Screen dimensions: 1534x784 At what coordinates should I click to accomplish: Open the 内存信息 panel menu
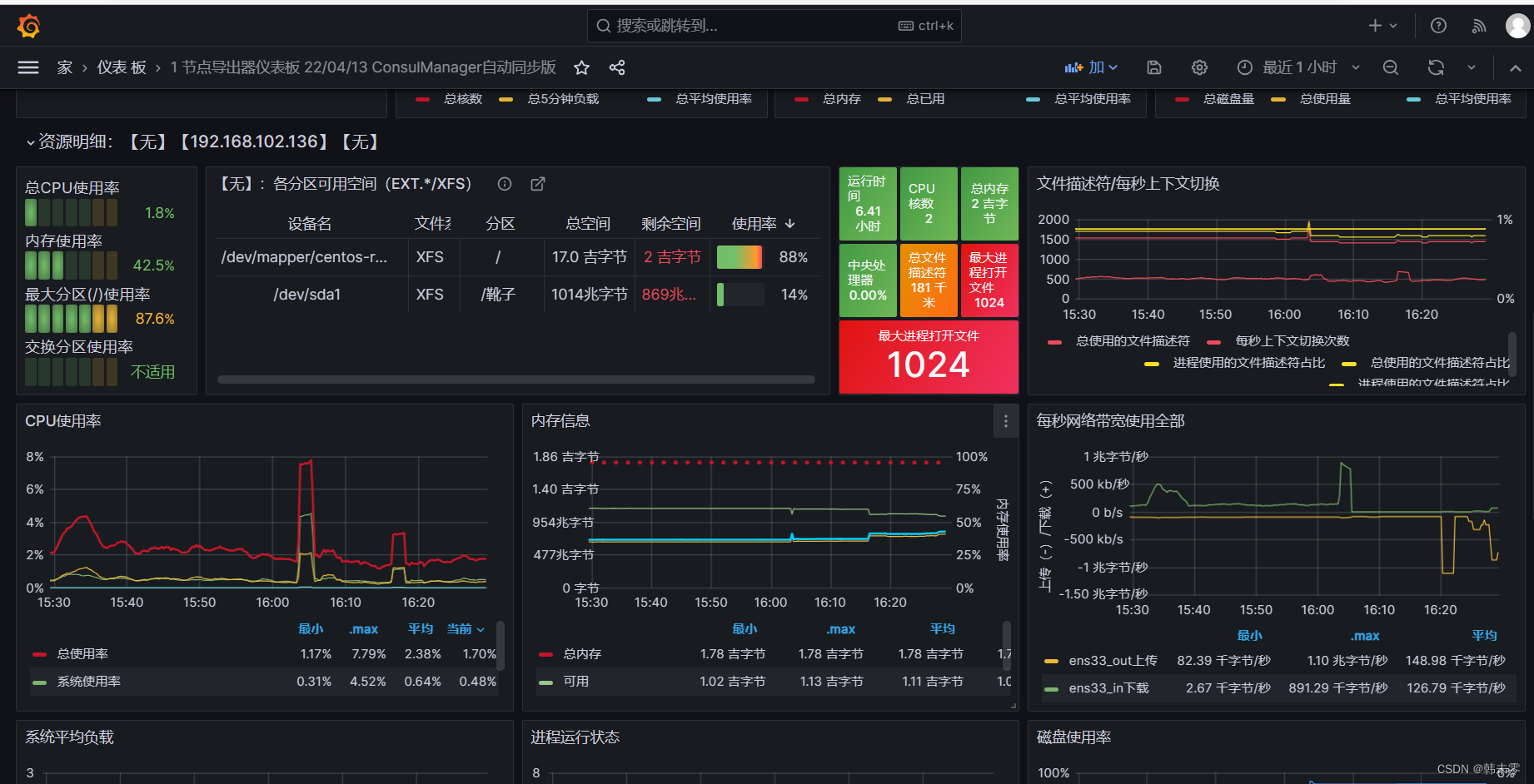coord(1005,422)
